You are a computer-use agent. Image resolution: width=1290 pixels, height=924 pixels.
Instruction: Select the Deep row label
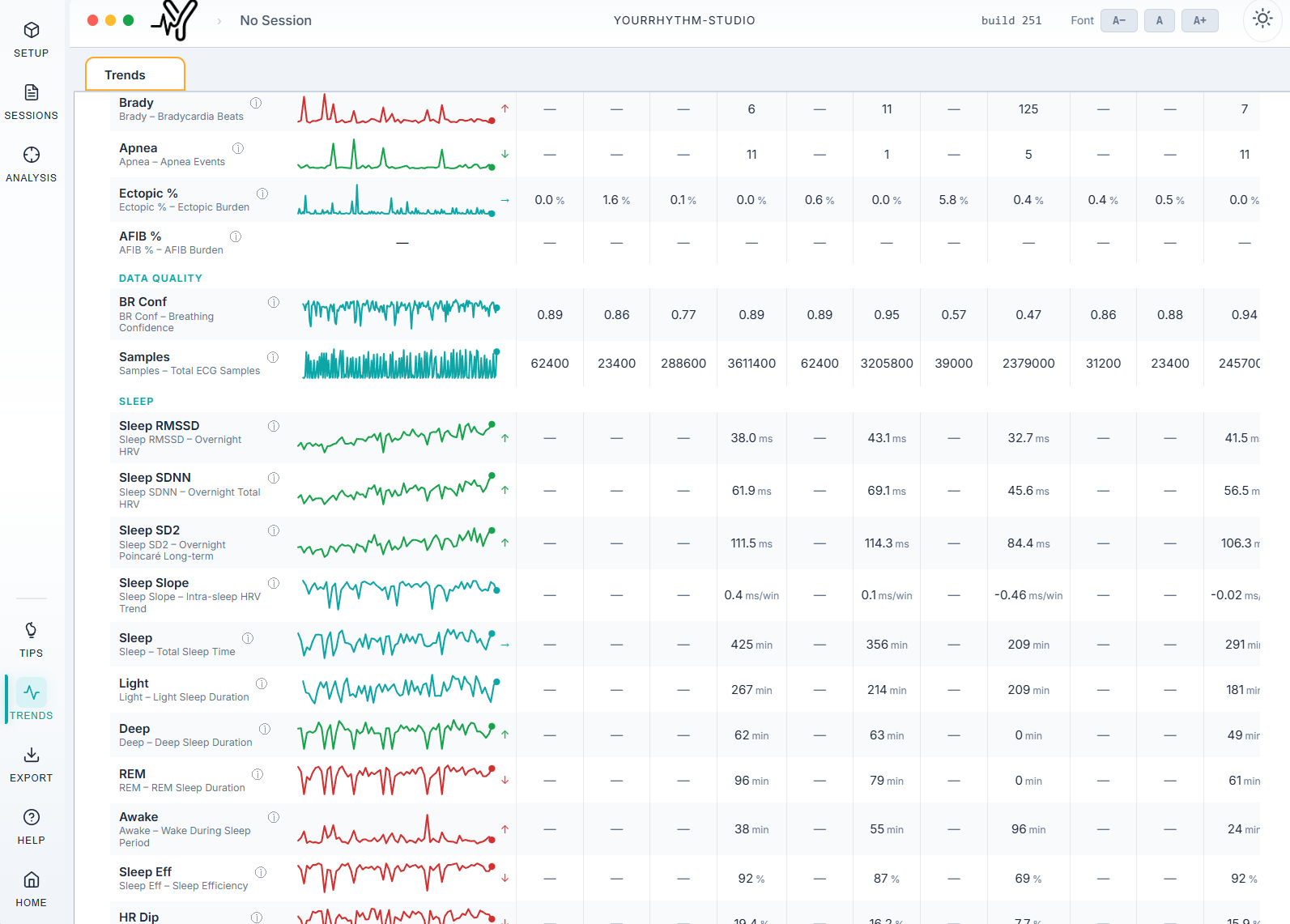(x=134, y=729)
